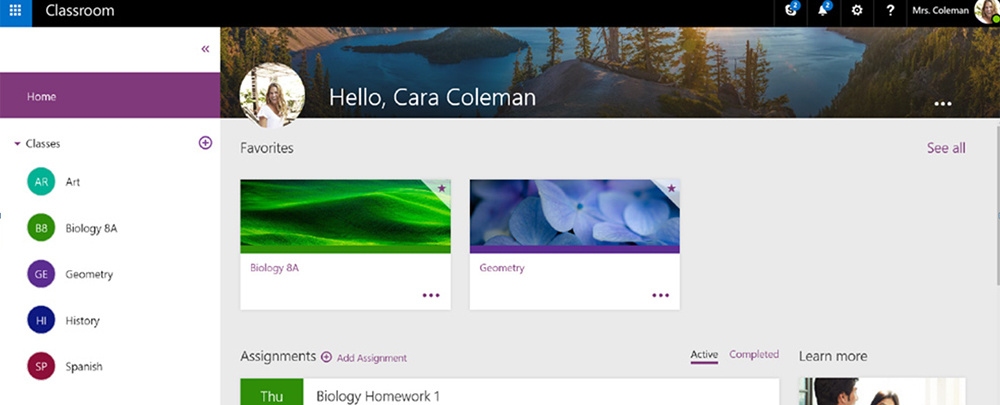This screenshot has height=405, width=1000.
Task: Switch to the Completed assignments tab
Action: point(754,355)
